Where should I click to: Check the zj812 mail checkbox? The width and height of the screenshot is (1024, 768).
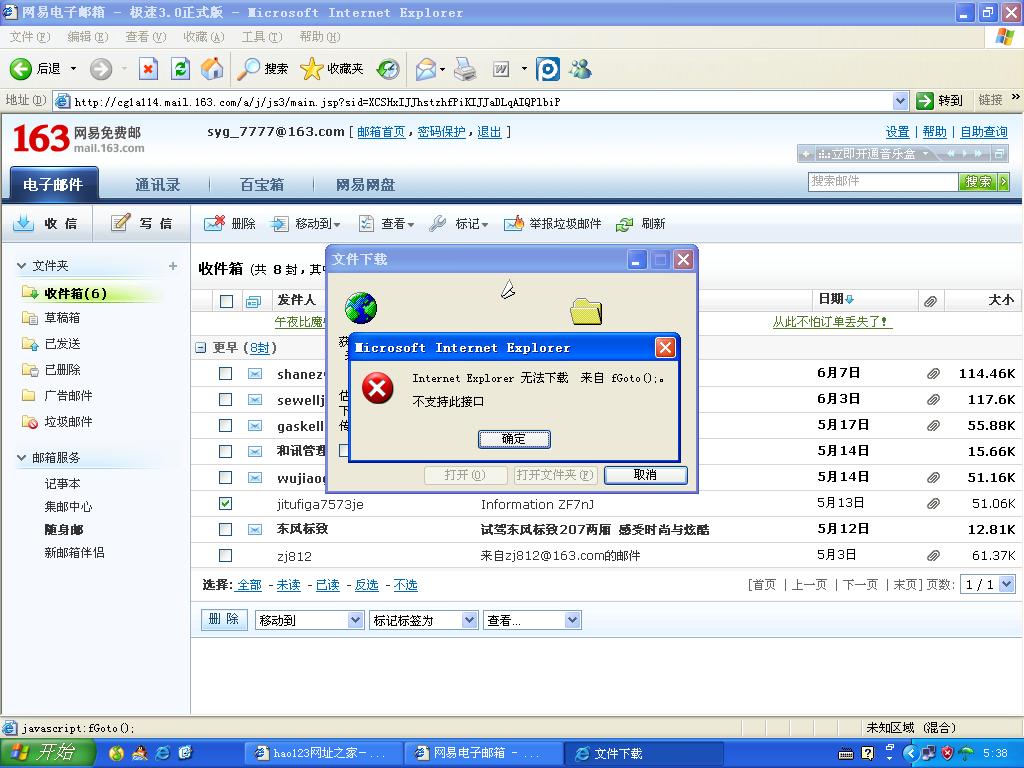[x=225, y=555]
